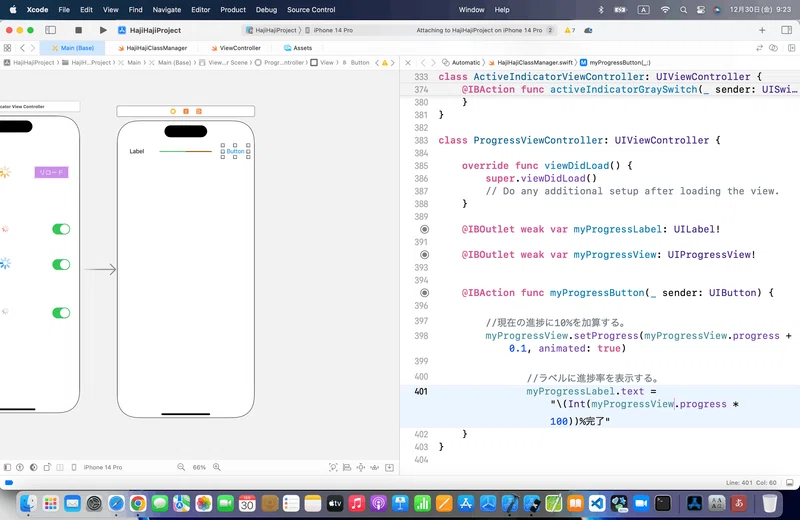The height and width of the screenshot is (520, 800).
Task: Jump to next issue in breadcrumb bar
Action: [392, 63]
